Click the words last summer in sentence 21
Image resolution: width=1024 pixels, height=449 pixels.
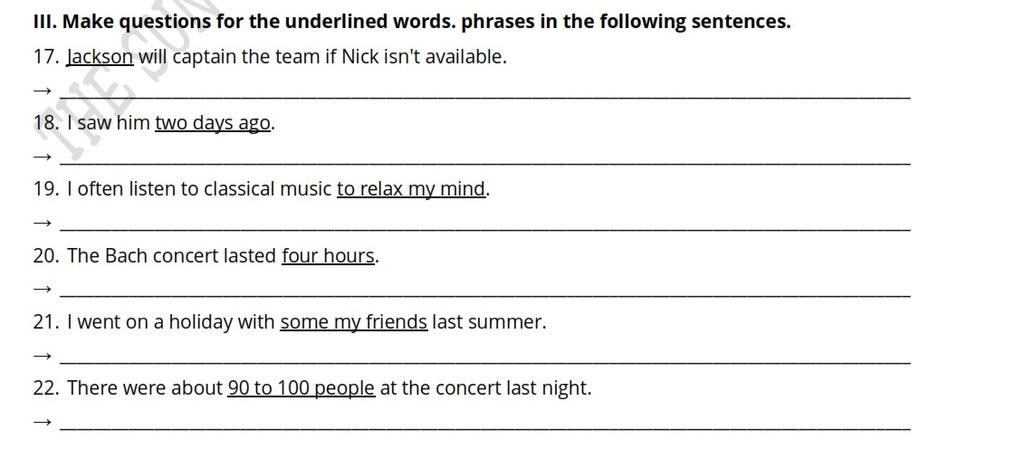[x=488, y=322]
